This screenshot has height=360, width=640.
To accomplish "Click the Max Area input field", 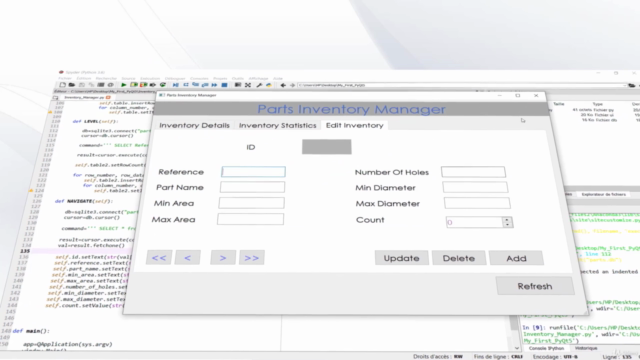I will click(x=251, y=219).
